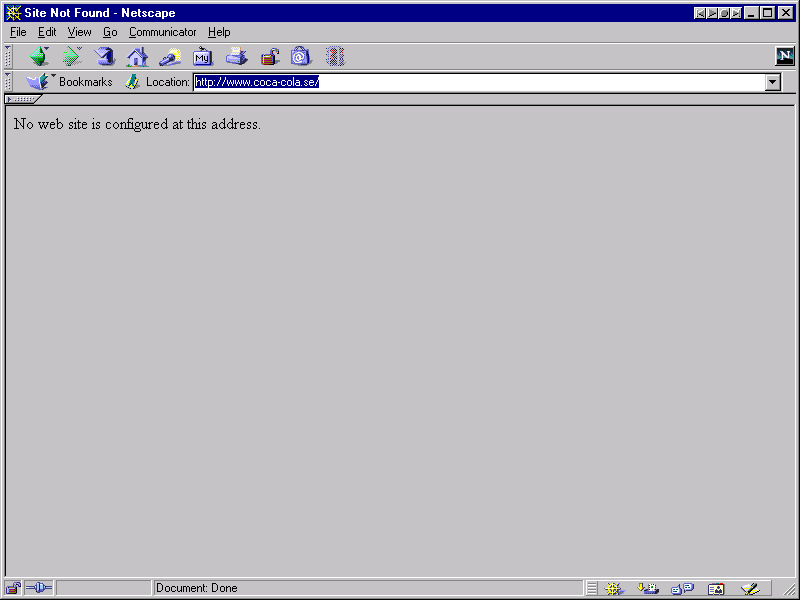Image resolution: width=800 pixels, height=600 pixels.
Task: Click the status bar progress indicator box
Action: pyautogui.click(x=104, y=588)
